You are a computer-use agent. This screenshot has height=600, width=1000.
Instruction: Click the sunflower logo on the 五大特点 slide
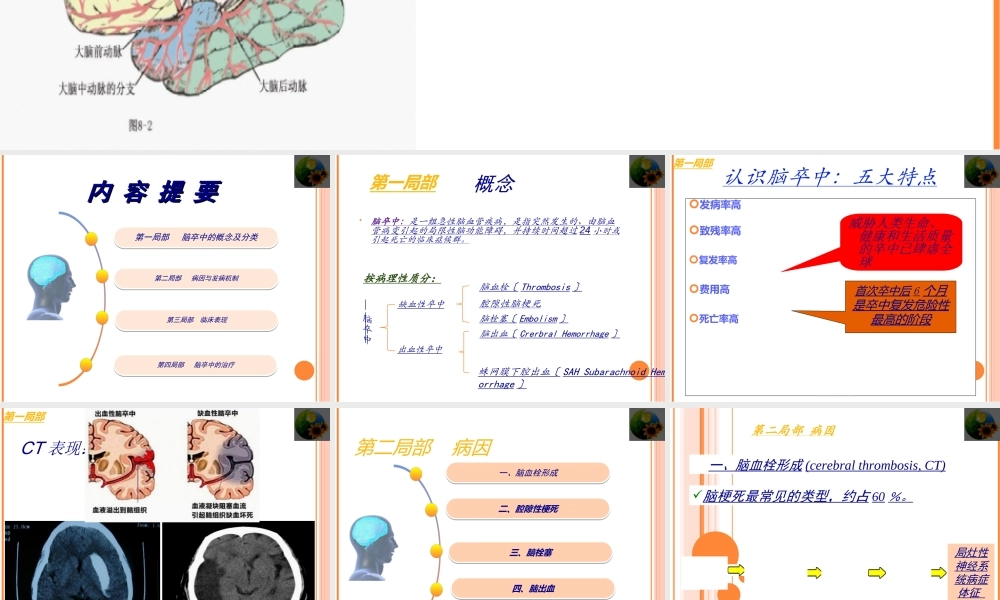(x=982, y=171)
